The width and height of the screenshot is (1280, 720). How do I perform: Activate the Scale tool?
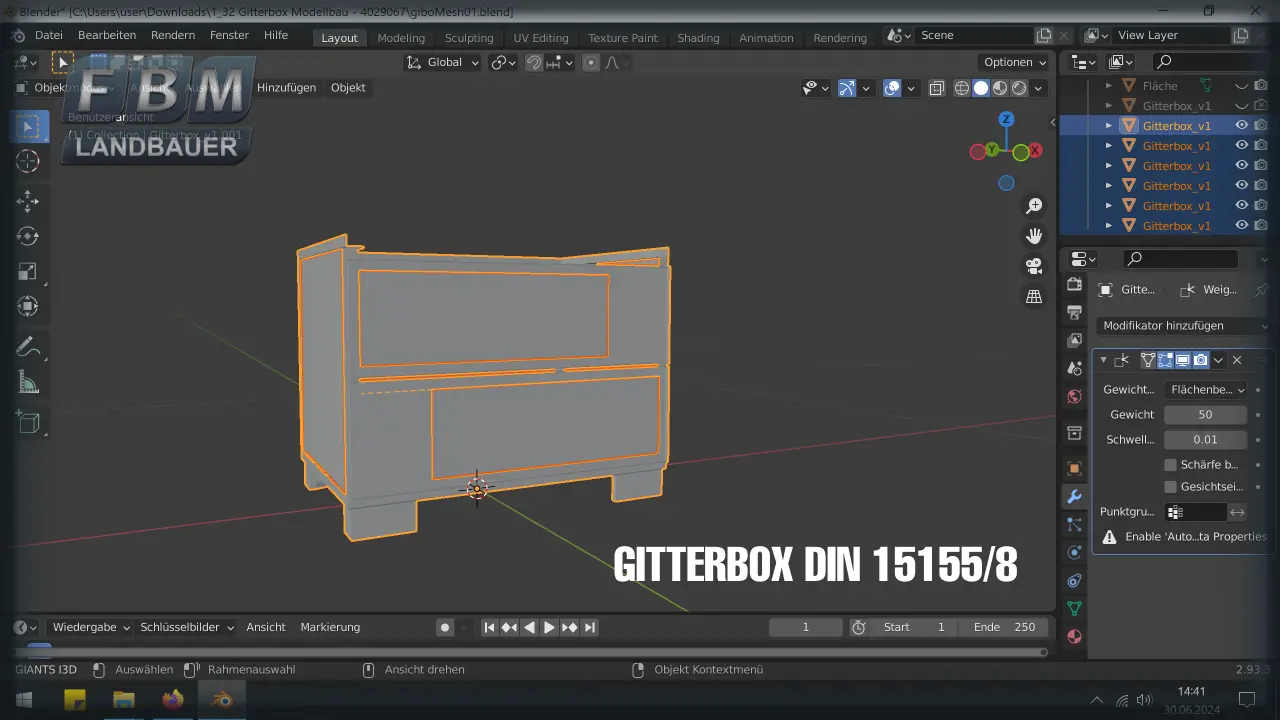(29, 272)
